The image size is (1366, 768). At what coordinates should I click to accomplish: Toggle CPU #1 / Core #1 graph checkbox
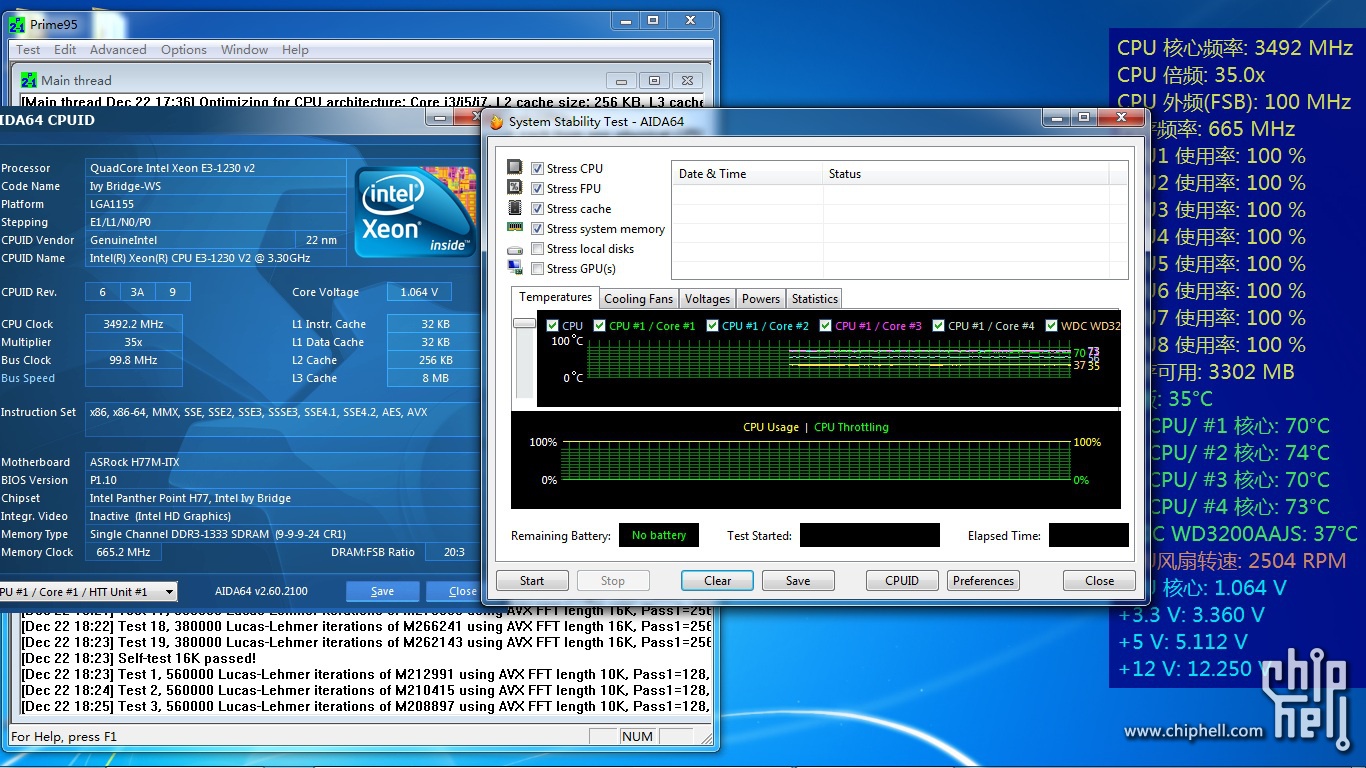[x=599, y=326]
